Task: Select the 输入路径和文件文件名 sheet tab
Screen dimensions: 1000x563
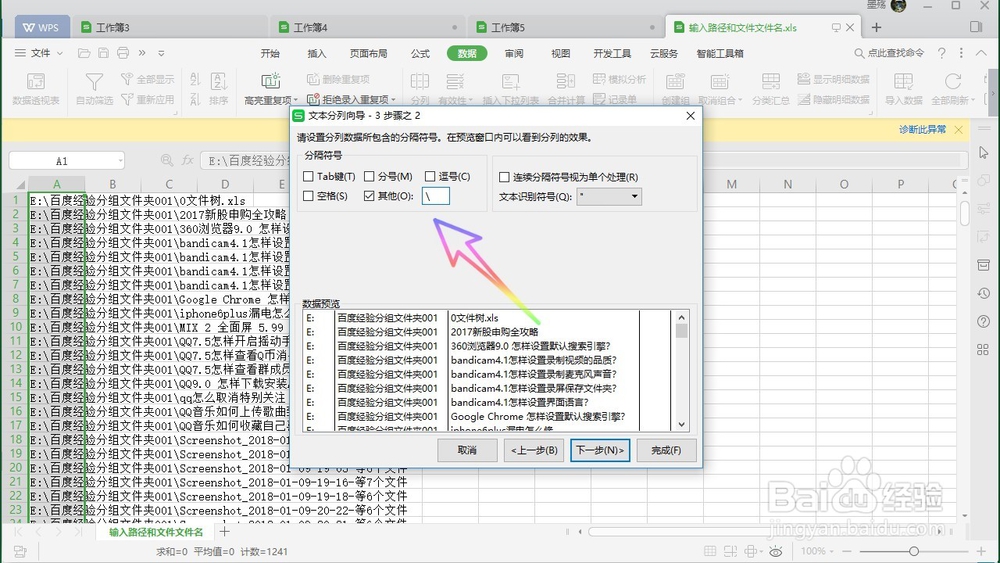Action: [155, 532]
